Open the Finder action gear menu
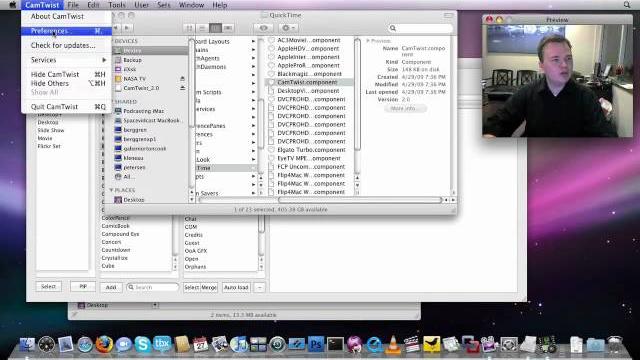The height and width of the screenshot is (360, 640). click(x=288, y=28)
